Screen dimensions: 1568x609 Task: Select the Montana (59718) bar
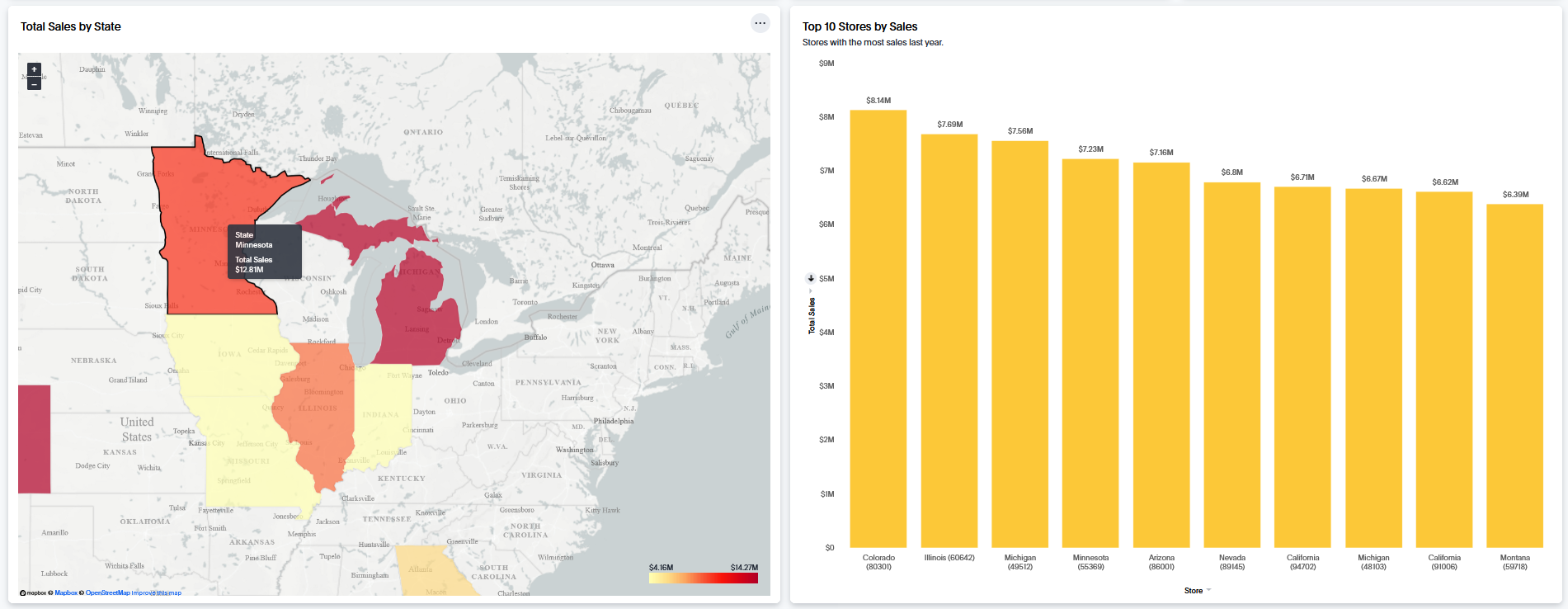(1514, 375)
